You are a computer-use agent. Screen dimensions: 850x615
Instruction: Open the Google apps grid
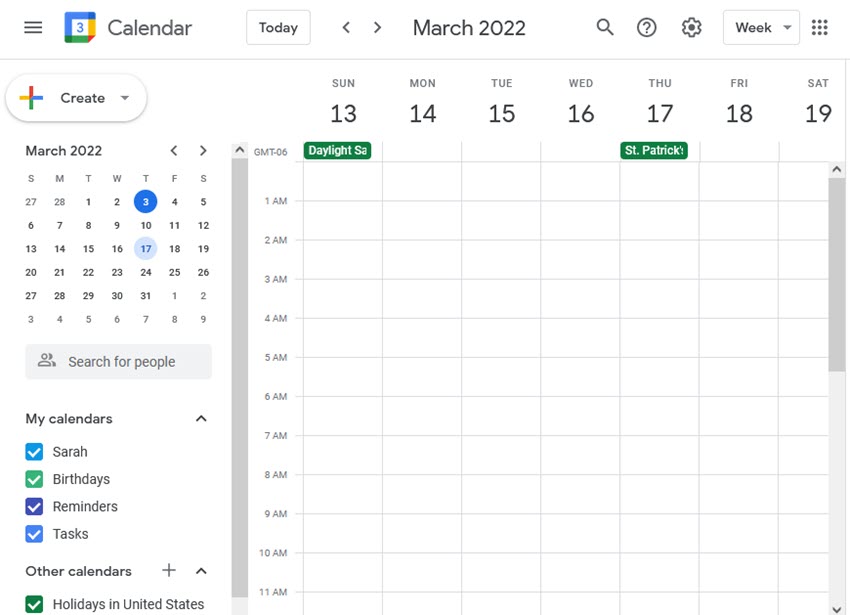[820, 27]
